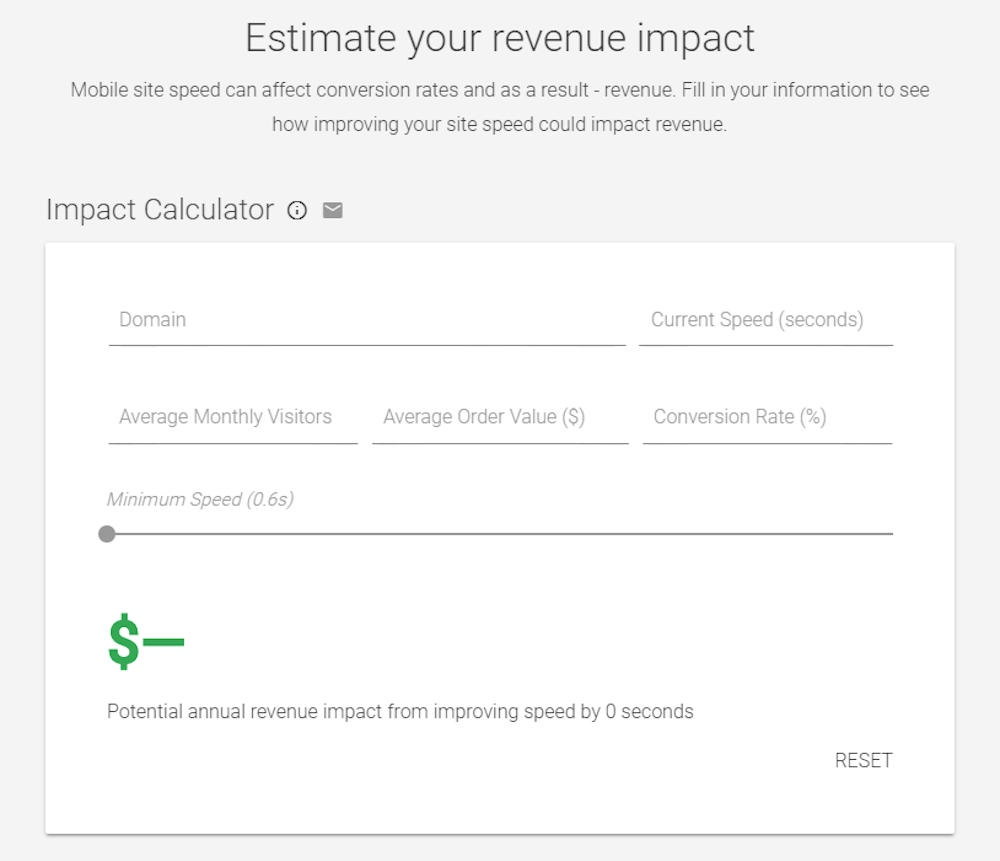Click the Minimum Speed slider handle
Image resolution: width=1000 pixels, height=861 pixels.
pyautogui.click(x=107, y=534)
